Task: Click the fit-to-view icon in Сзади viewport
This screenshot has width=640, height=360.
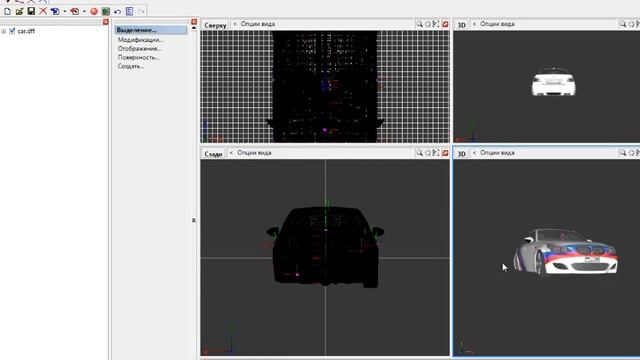Action: (436, 153)
